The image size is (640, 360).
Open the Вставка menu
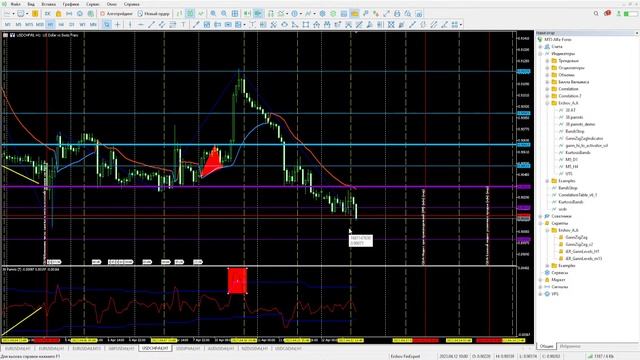click(49, 4)
